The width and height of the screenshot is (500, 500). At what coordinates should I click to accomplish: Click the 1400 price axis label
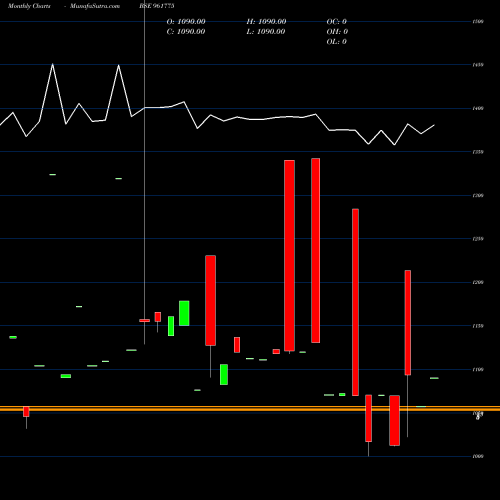[478, 108]
